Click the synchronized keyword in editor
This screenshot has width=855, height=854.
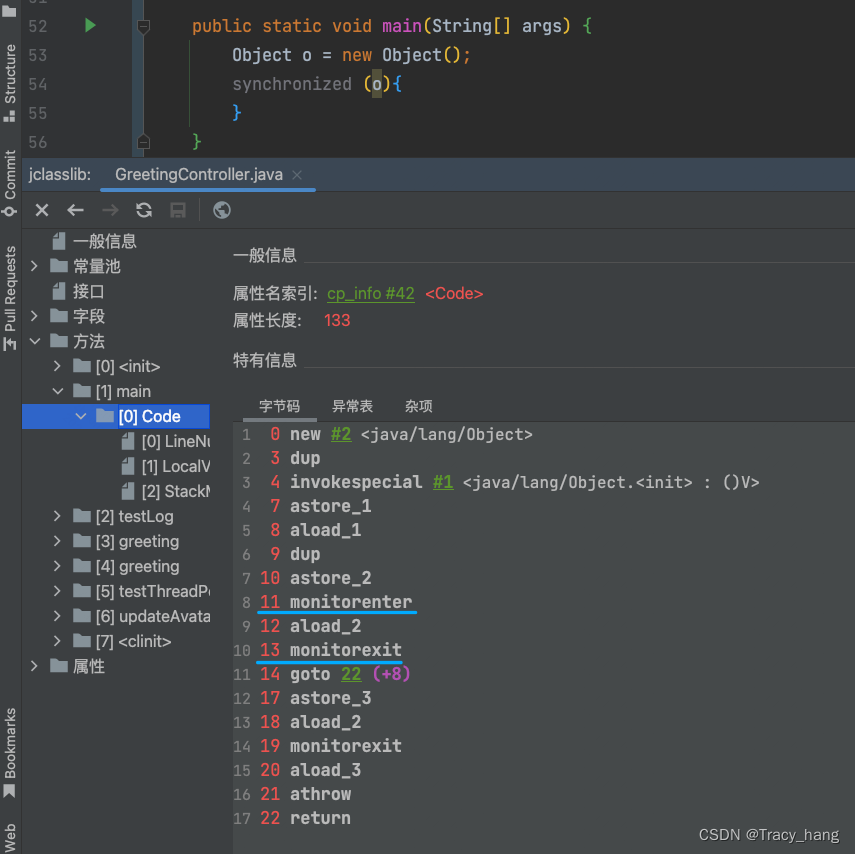(292, 84)
